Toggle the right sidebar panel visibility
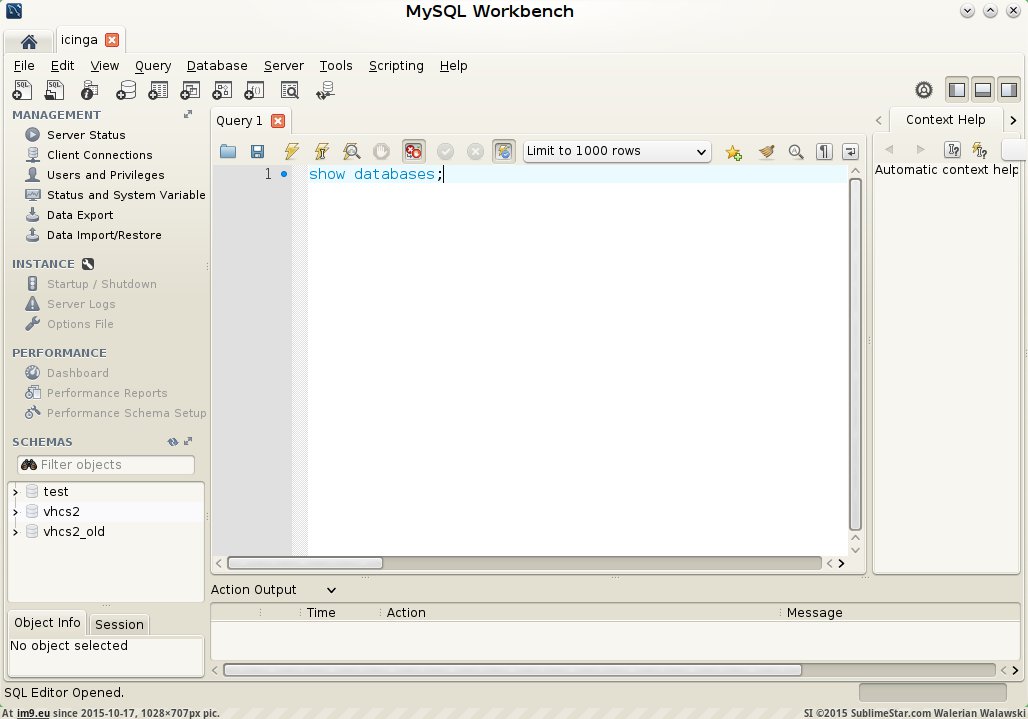This screenshot has width=1028, height=719. pos(1009,90)
